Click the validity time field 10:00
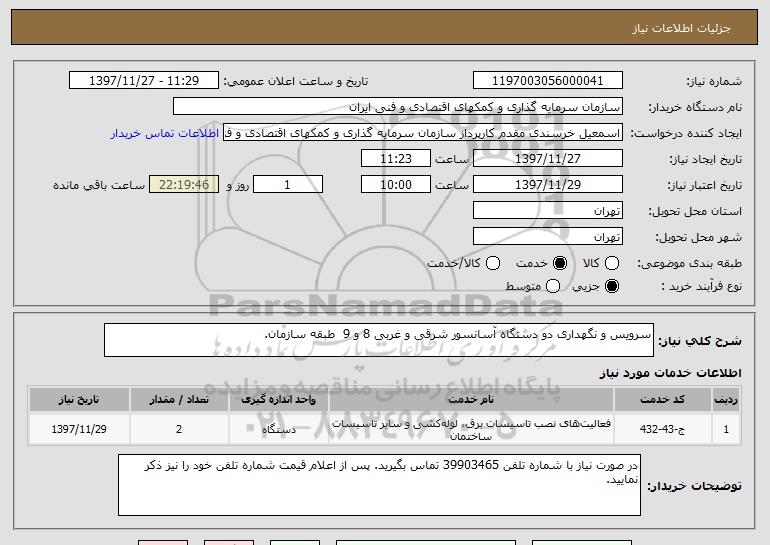770x545 pixels. coord(396,185)
